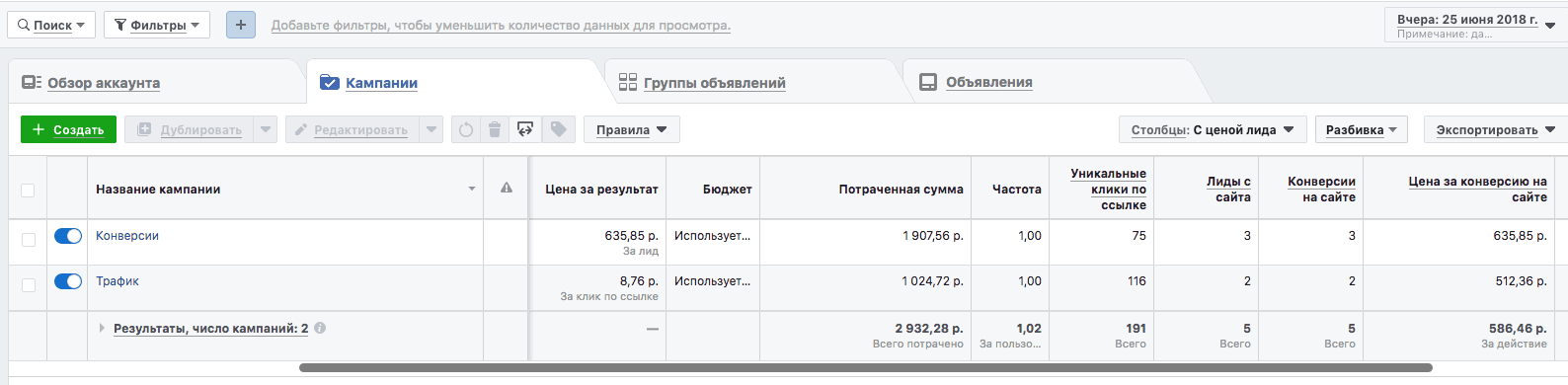Sort by Частота column header
The height and width of the screenshot is (385, 1568).
click(1017, 189)
